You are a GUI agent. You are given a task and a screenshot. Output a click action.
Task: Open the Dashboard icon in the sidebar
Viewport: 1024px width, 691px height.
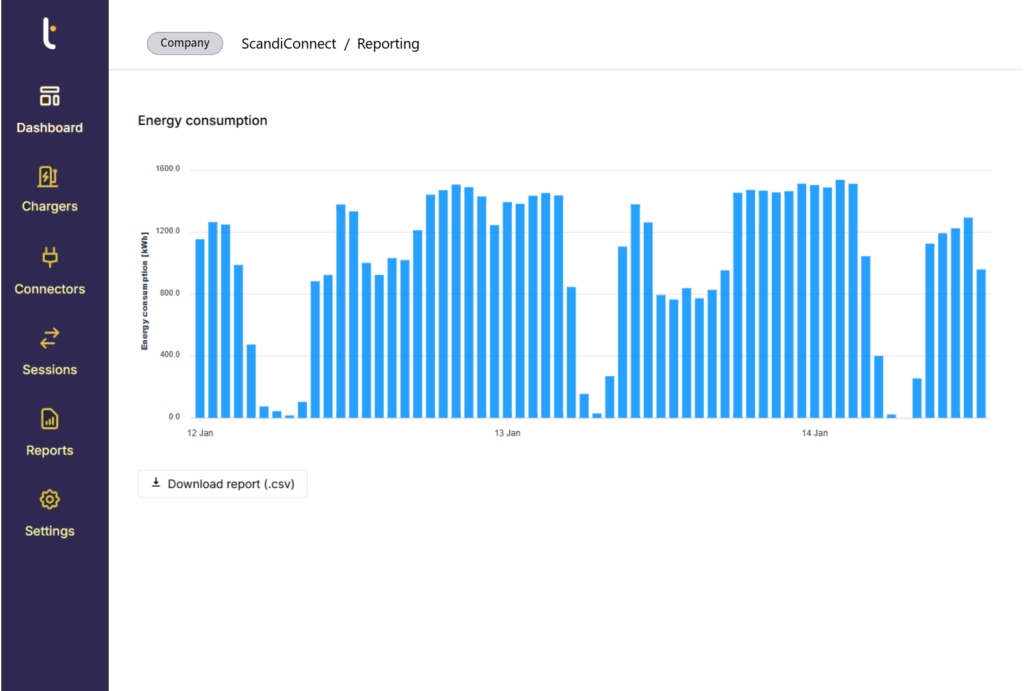[49, 97]
